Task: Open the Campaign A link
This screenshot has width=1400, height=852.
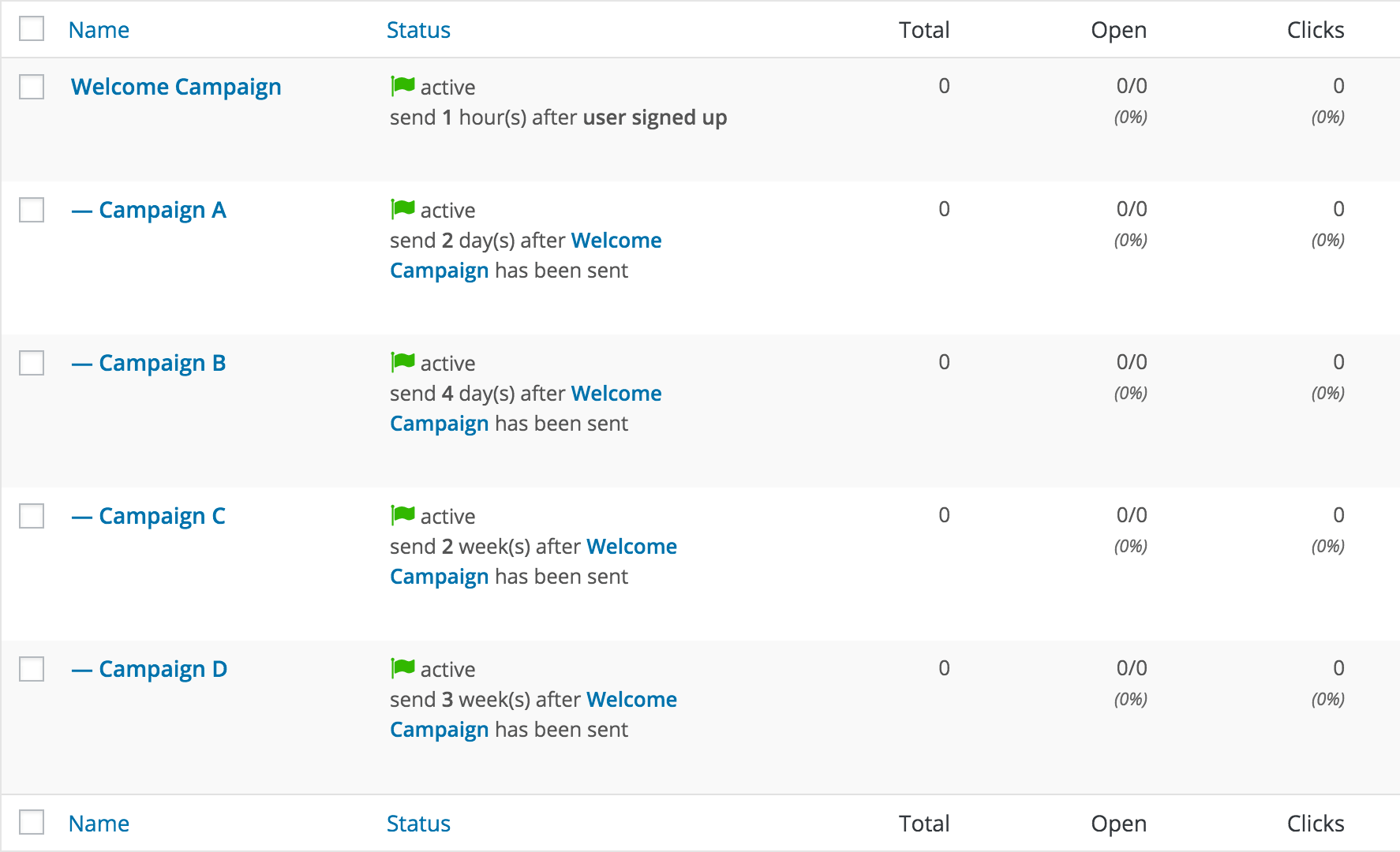Action: click(x=163, y=210)
